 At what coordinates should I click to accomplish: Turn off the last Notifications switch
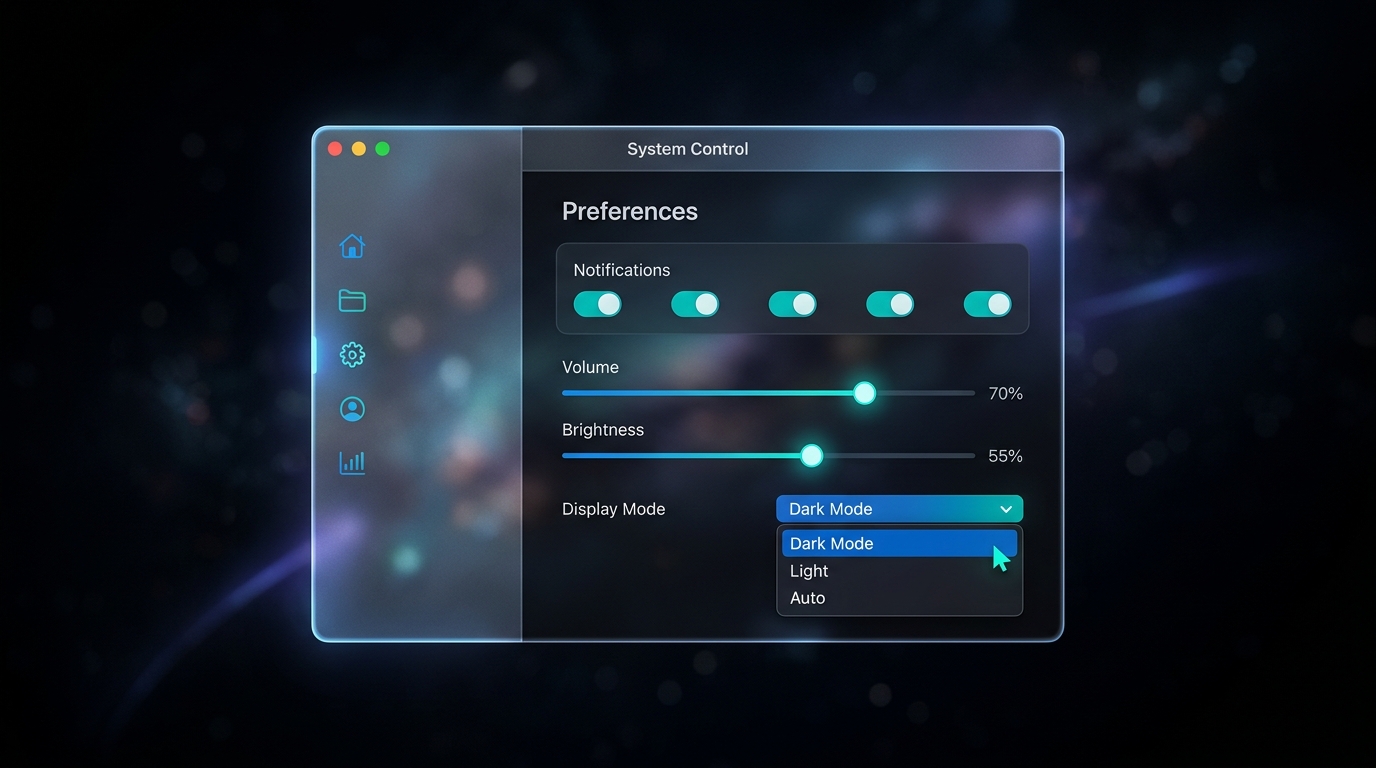pyautogui.click(x=987, y=304)
